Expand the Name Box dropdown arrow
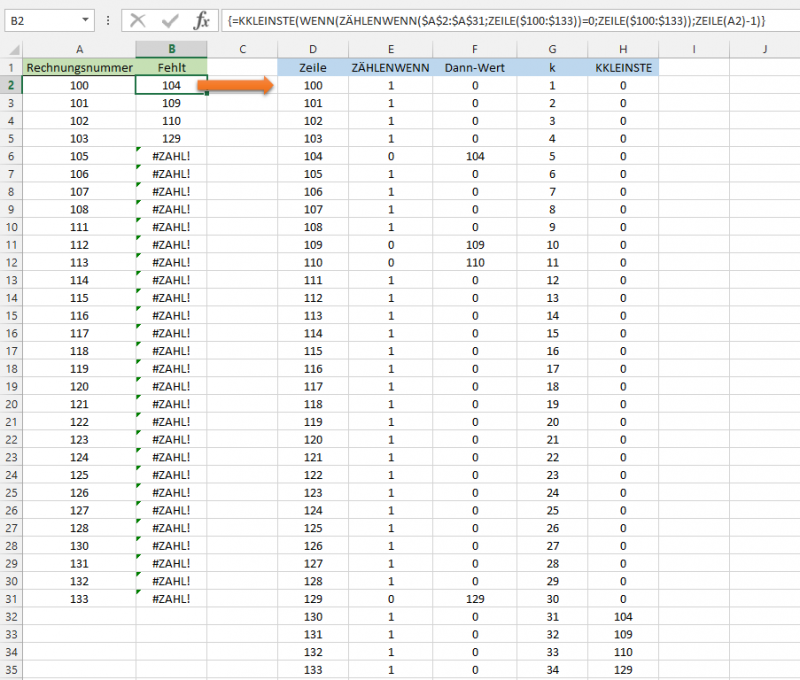 tap(88, 20)
